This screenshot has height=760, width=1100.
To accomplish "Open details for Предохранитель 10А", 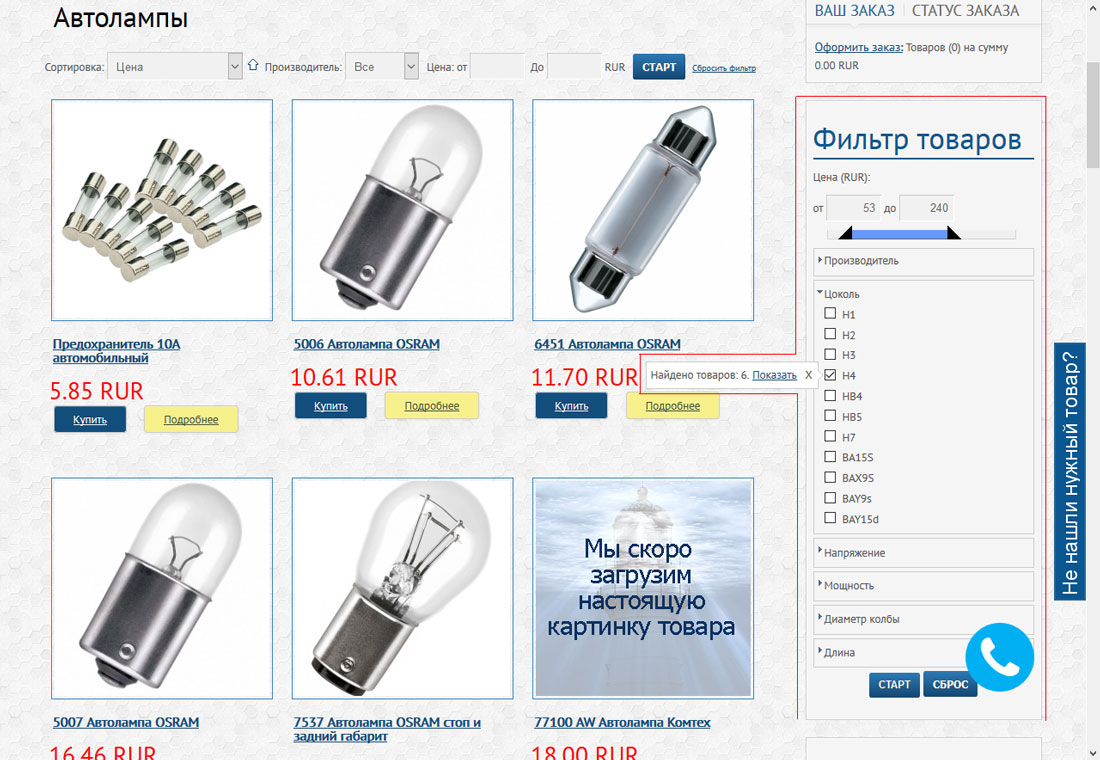I will point(191,419).
